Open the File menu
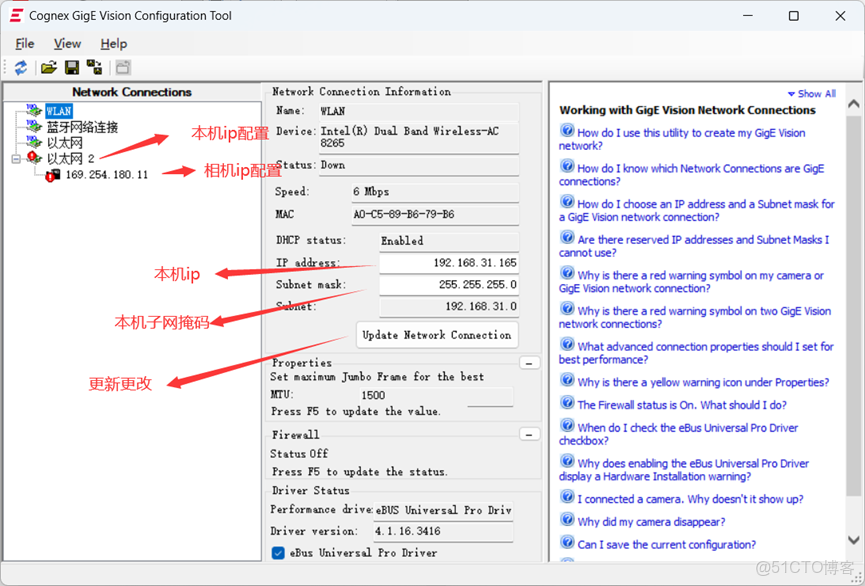865x586 pixels. coord(24,43)
